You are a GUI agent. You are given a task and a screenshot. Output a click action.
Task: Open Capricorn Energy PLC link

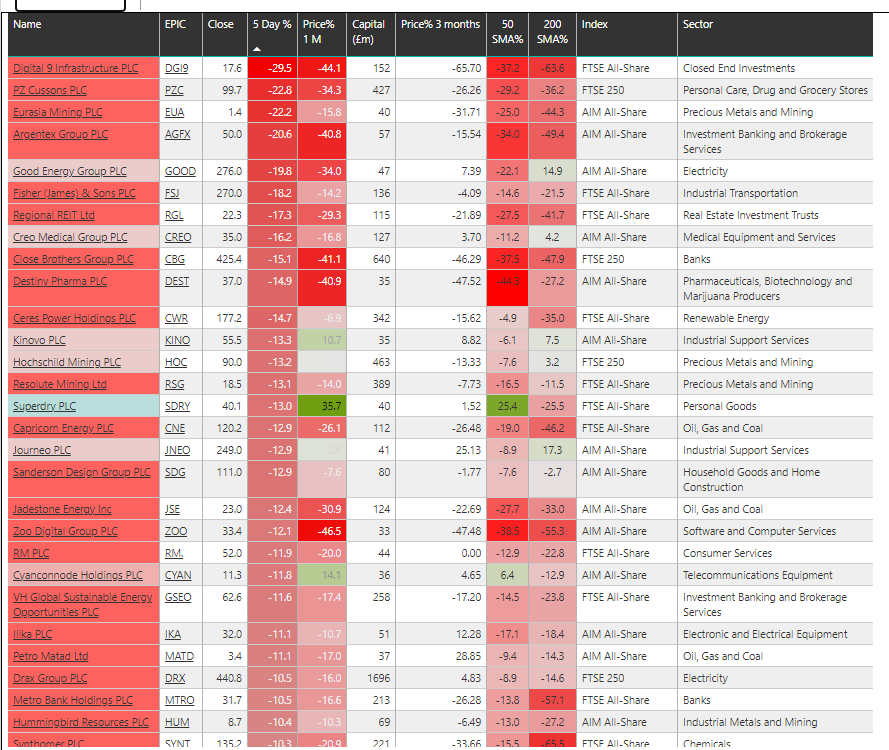tap(64, 429)
